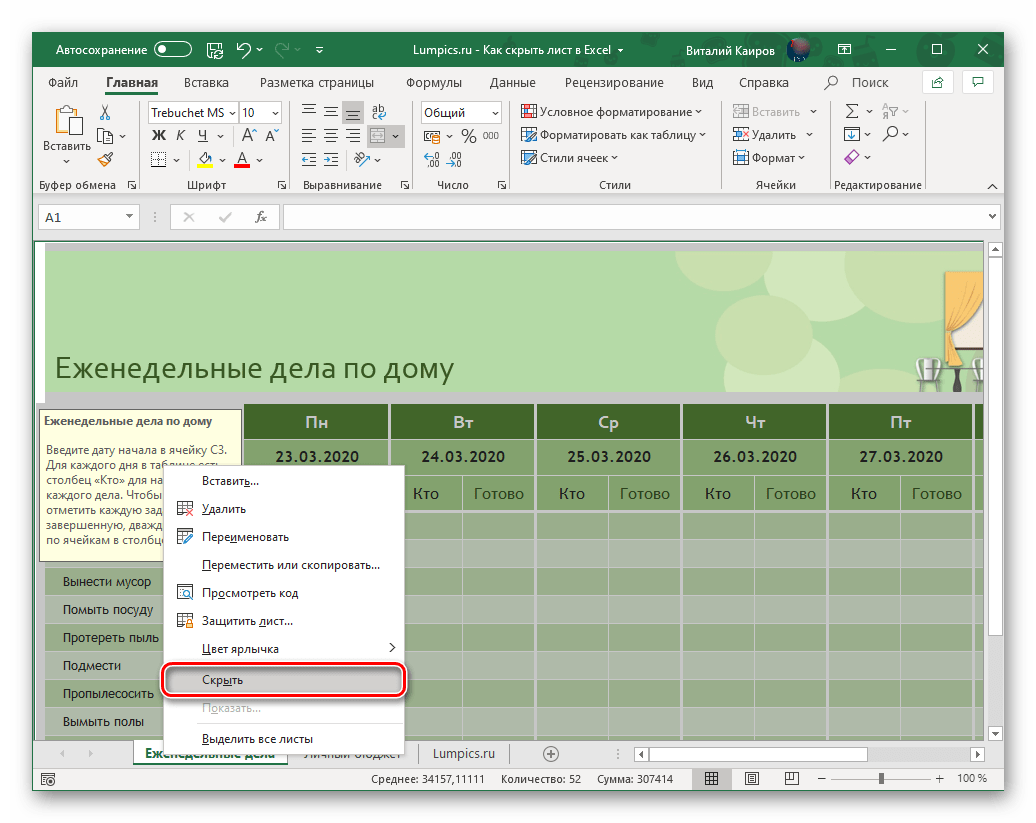Viewport: 1036px width, 823px height.
Task: Click the insert function fx icon
Action: tap(260, 217)
